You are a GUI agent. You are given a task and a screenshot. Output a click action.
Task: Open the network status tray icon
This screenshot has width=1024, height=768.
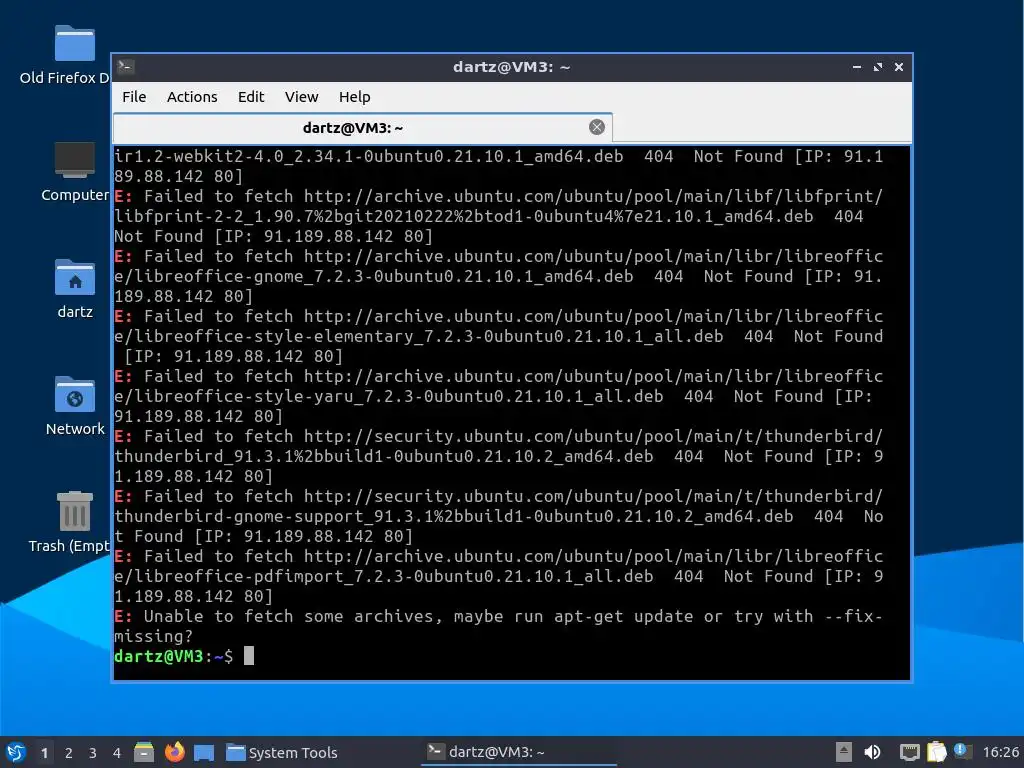909,752
